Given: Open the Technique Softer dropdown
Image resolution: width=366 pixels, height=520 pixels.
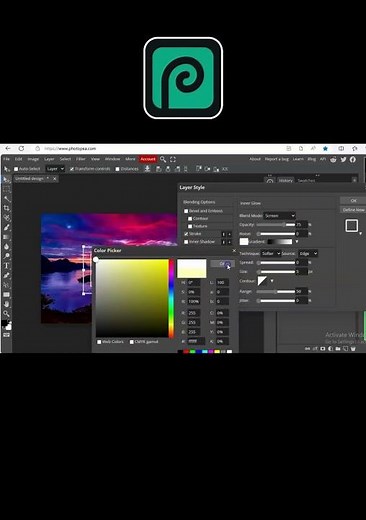Looking at the screenshot, I should point(271,254).
